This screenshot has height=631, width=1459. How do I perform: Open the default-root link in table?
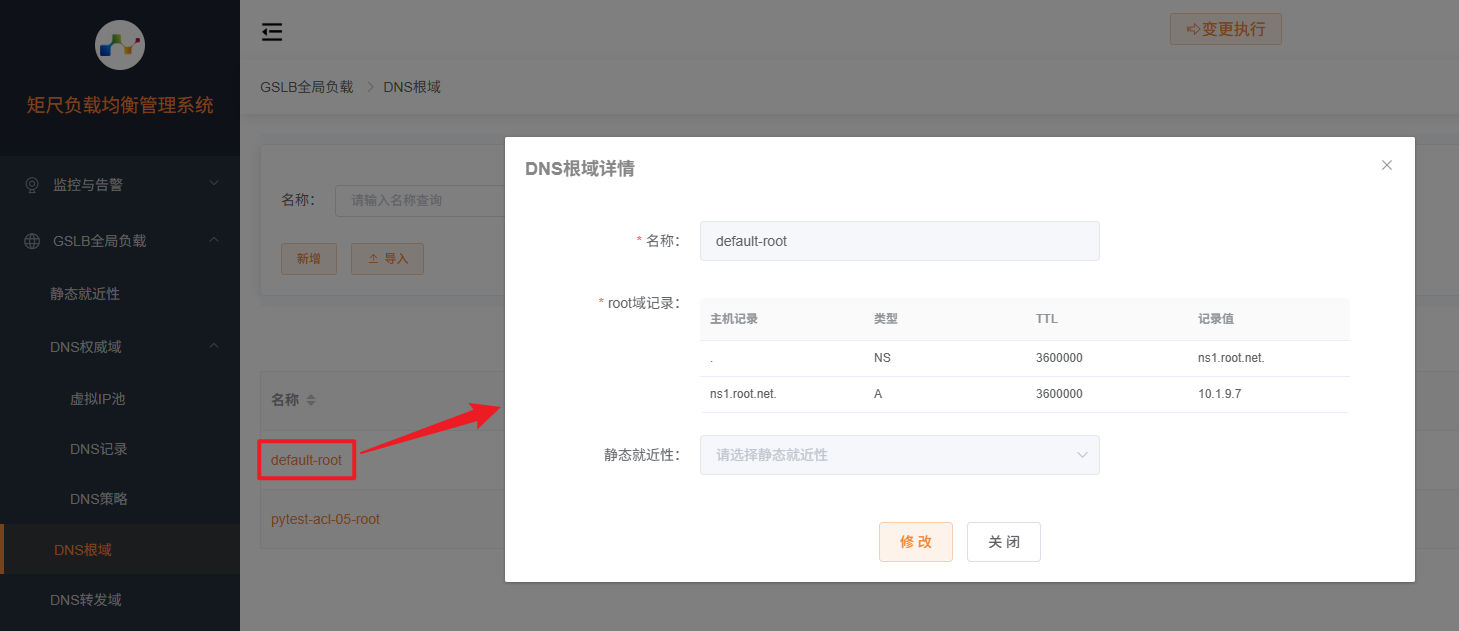pyautogui.click(x=306, y=460)
